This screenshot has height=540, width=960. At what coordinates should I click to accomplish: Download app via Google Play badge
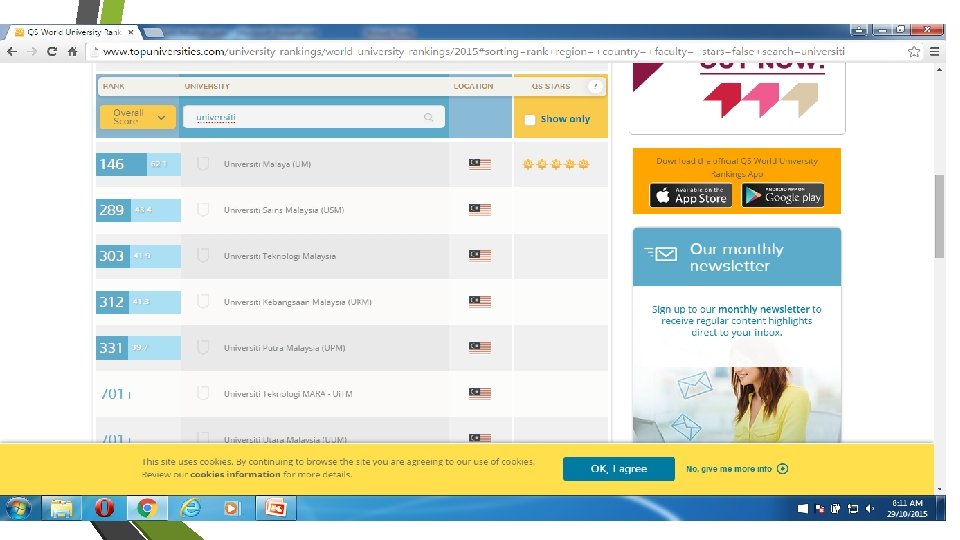[782, 195]
